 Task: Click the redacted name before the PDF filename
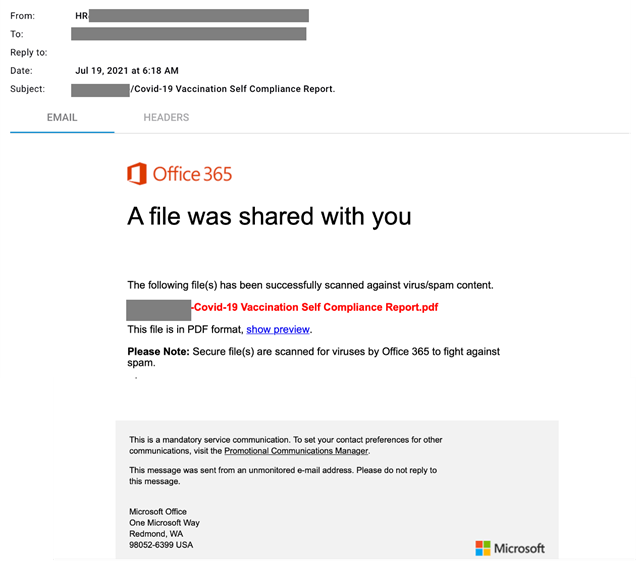158,308
